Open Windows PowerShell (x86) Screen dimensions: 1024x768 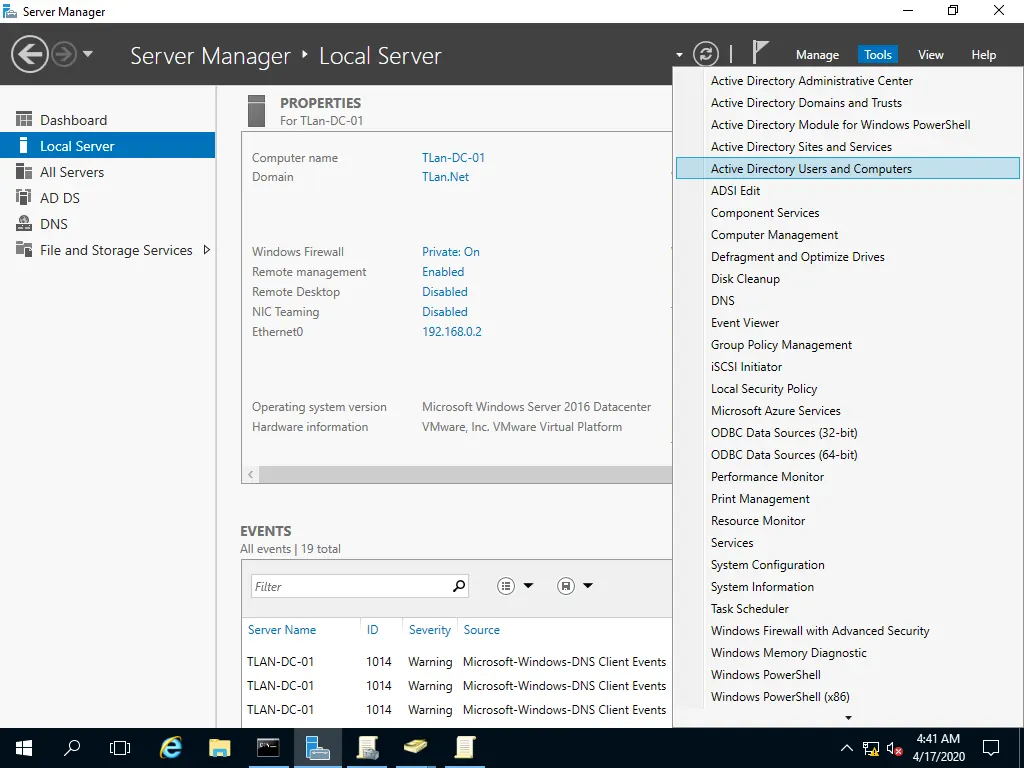848,697
